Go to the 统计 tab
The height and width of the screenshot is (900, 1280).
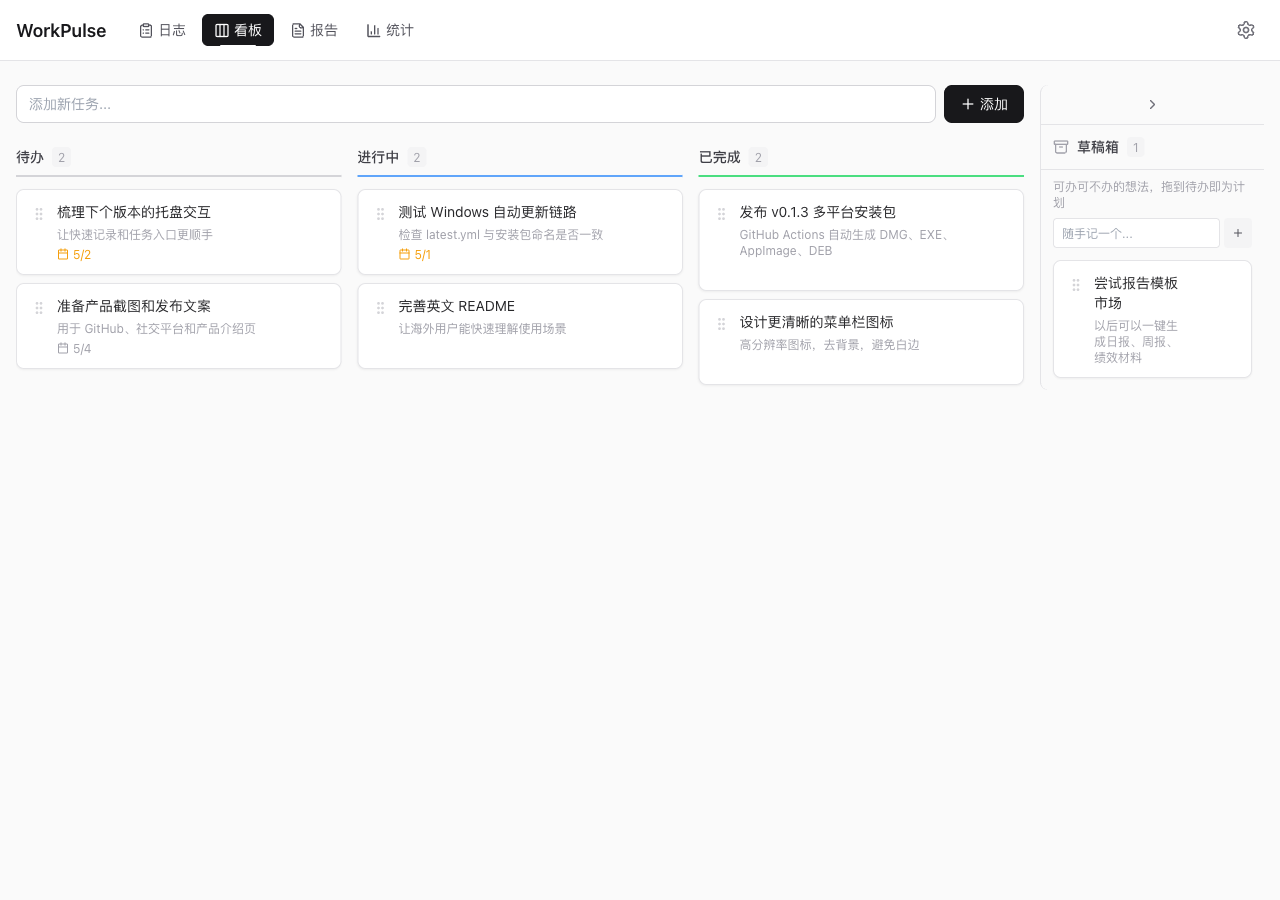click(x=390, y=30)
